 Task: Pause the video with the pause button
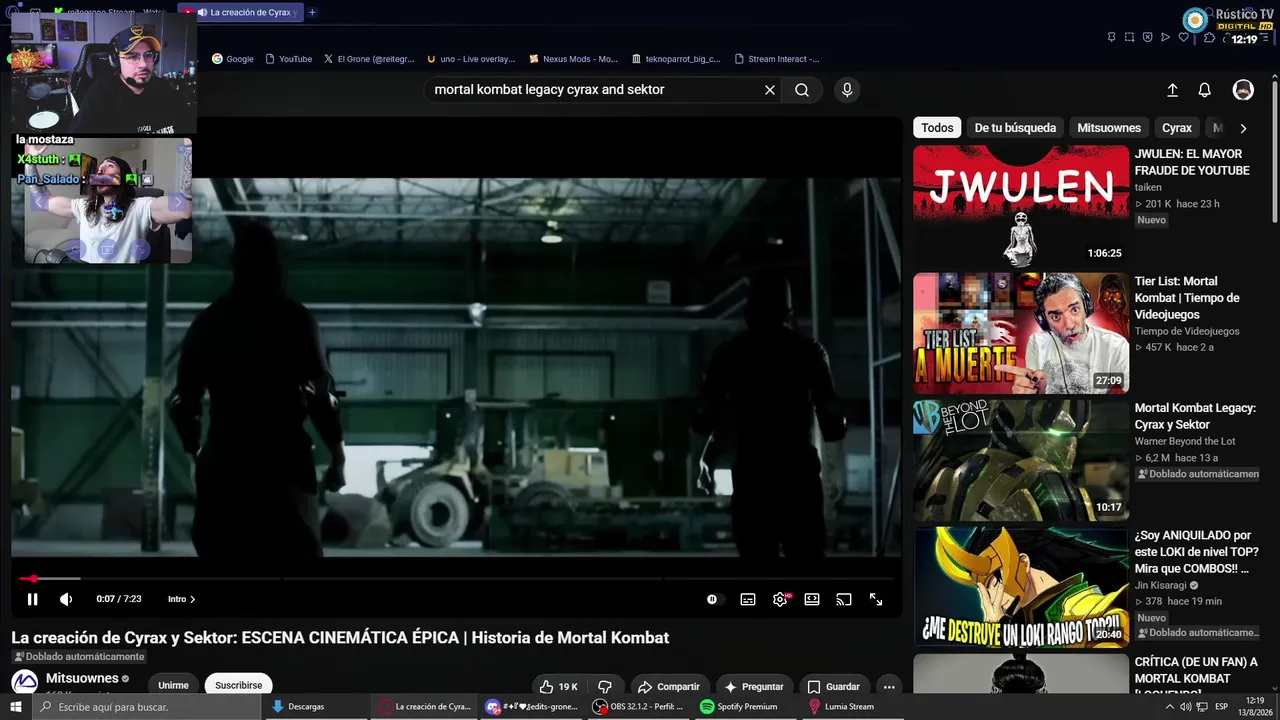[x=32, y=599]
